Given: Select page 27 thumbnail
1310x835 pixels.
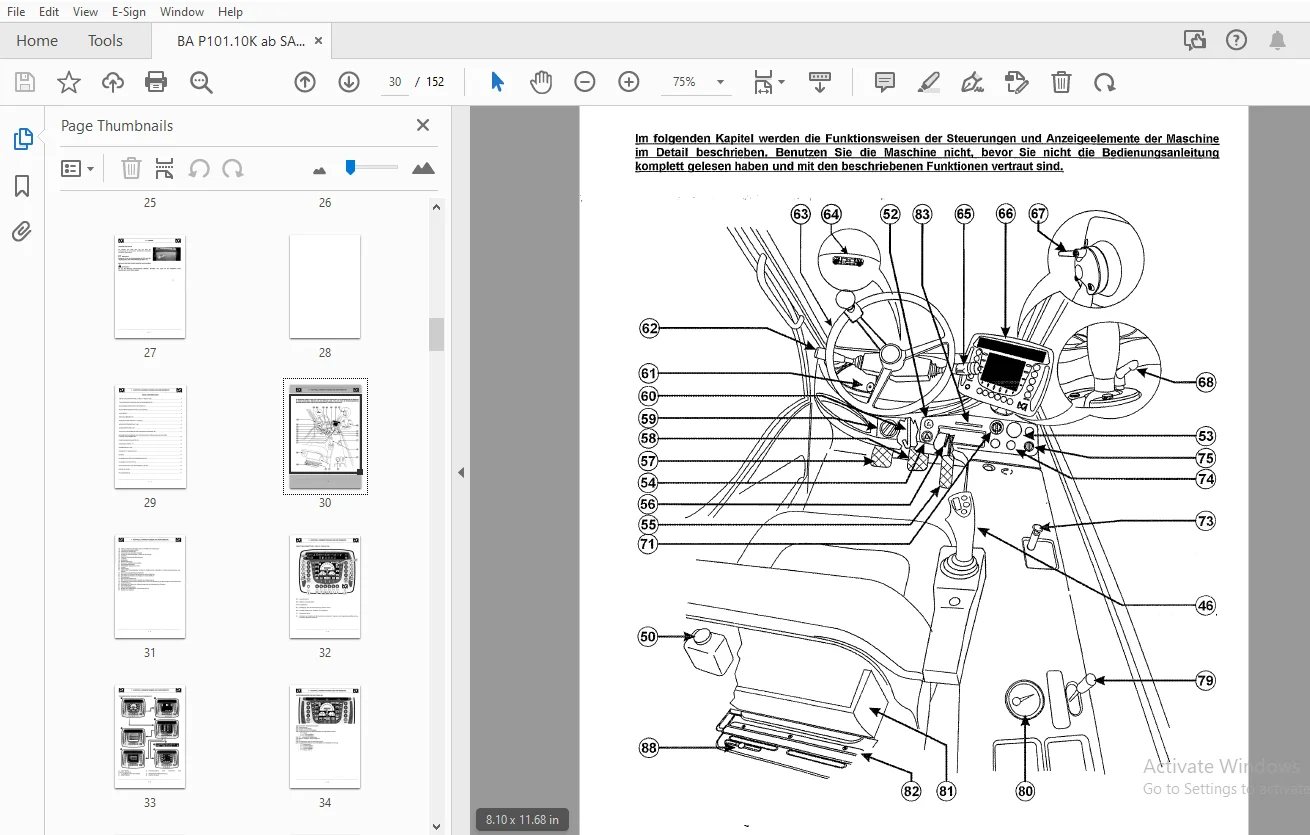Looking at the screenshot, I should [150, 286].
